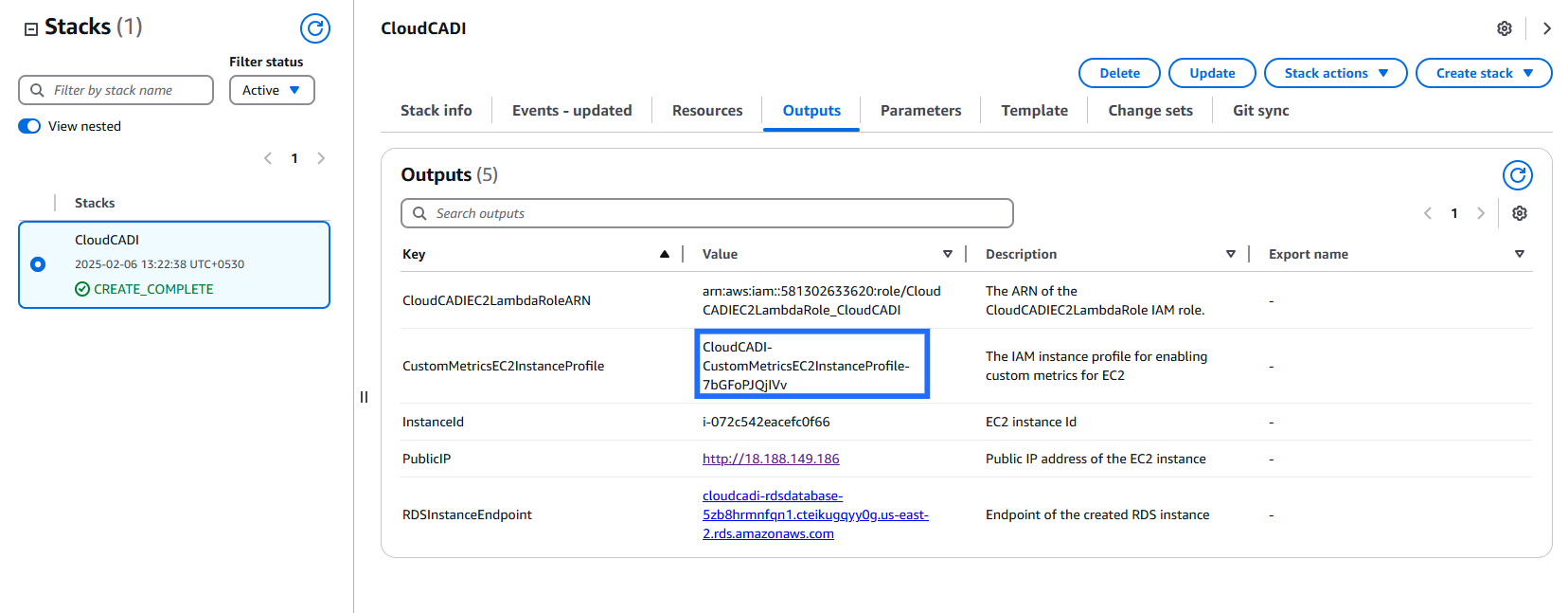Go to next page of Outputs
Viewport: 1568px width, 613px height.
coord(1480,213)
